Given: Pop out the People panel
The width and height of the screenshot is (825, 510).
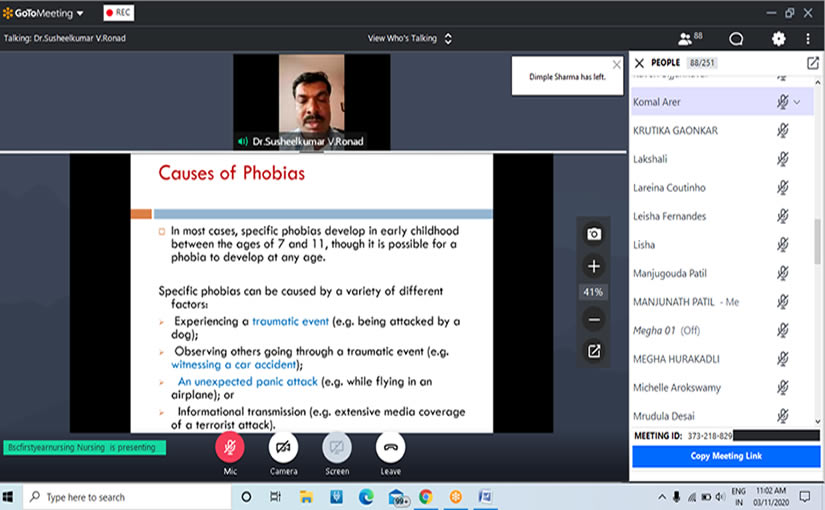Looking at the screenshot, I should pyautogui.click(x=812, y=63).
